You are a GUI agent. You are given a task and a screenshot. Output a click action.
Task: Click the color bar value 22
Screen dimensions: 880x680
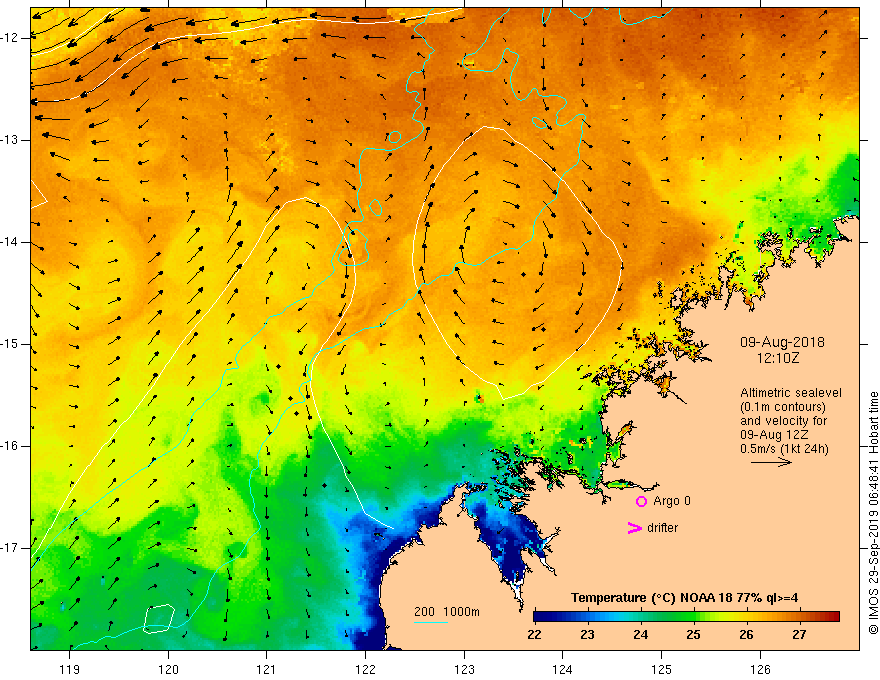click(534, 635)
